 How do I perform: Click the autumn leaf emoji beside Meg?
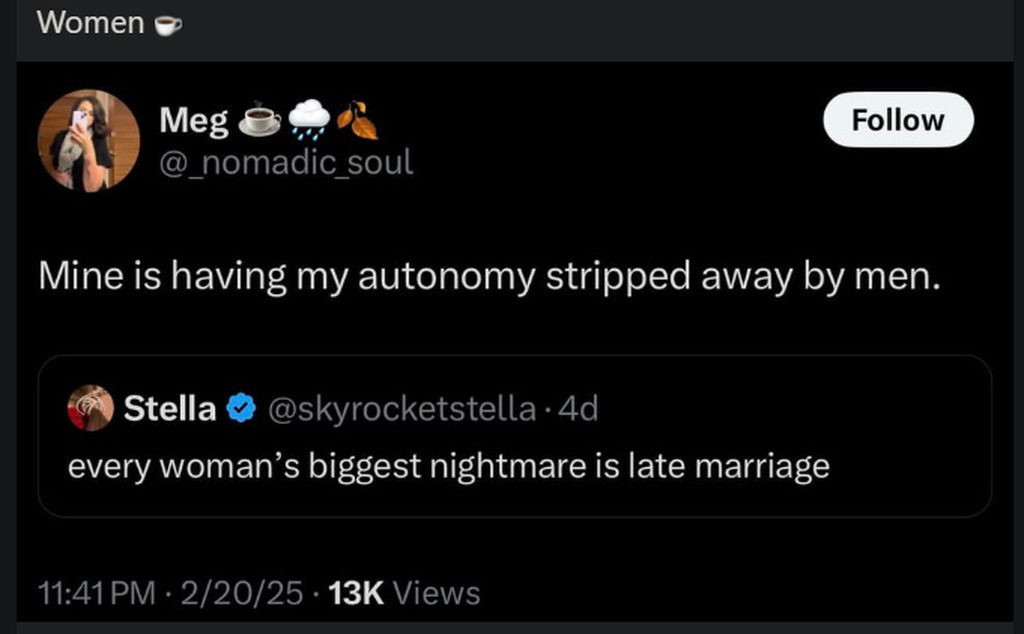(357, 120)
